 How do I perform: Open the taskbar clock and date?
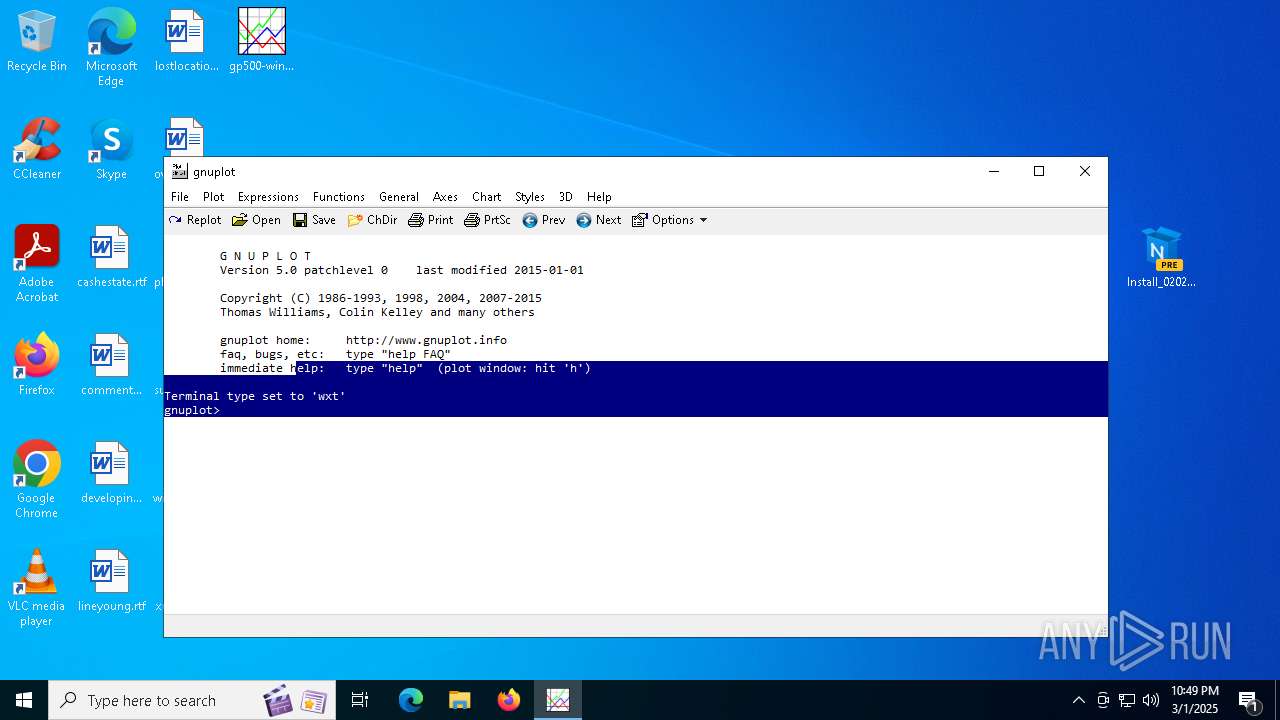point(1194,700)
